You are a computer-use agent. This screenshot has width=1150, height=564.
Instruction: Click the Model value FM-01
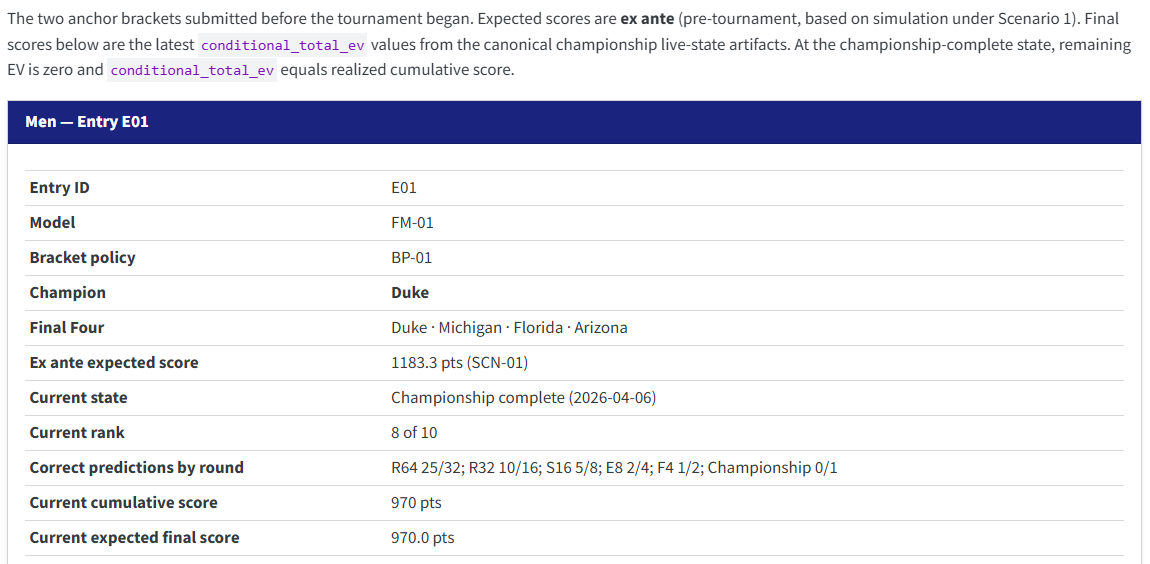click(x=412, y=222)
